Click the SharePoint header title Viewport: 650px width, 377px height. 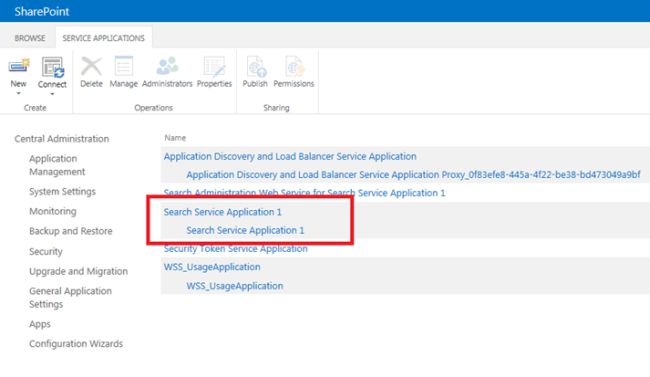coord(42,11)
